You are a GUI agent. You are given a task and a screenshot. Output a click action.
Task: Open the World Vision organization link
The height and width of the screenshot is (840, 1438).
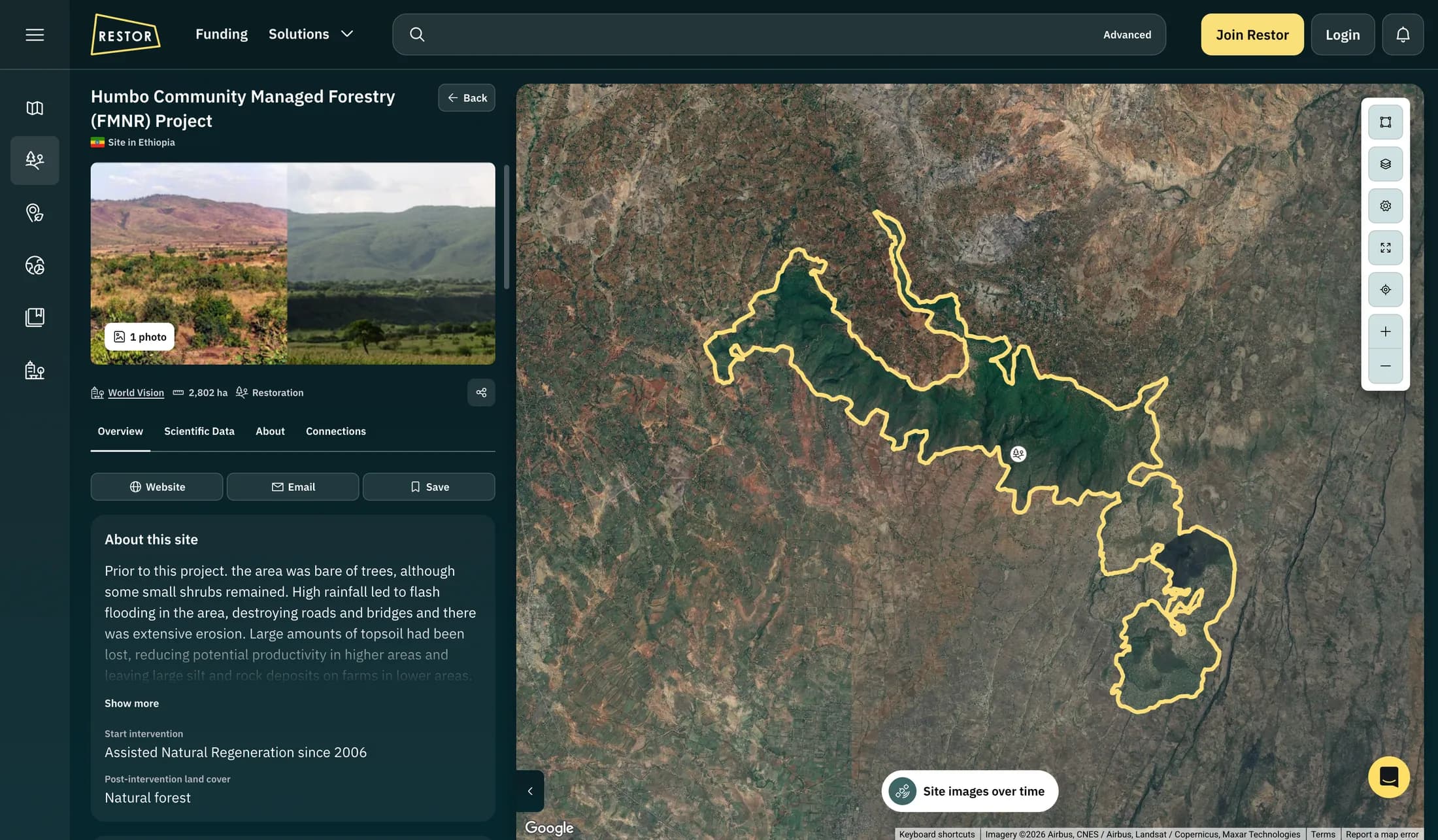(136, 392)
